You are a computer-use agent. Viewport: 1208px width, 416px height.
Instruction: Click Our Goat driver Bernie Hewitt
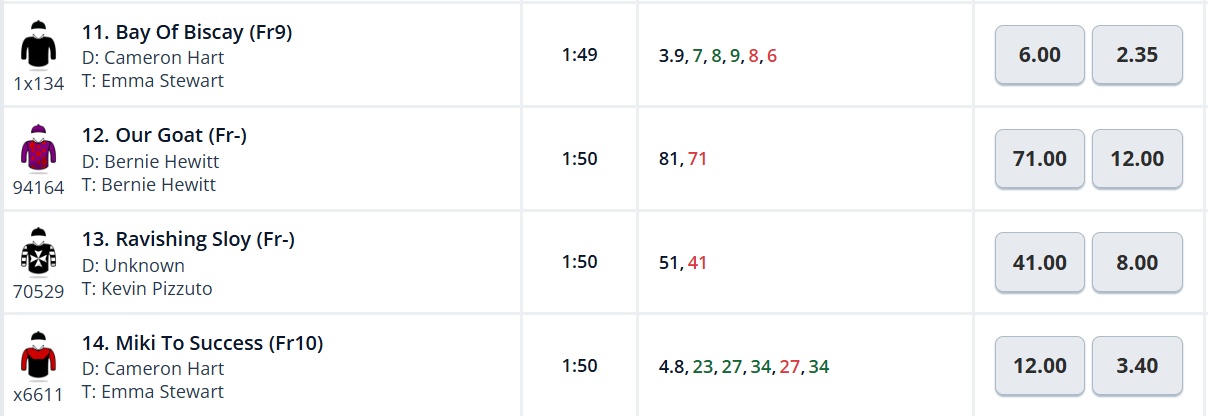[x=161, y=161]
